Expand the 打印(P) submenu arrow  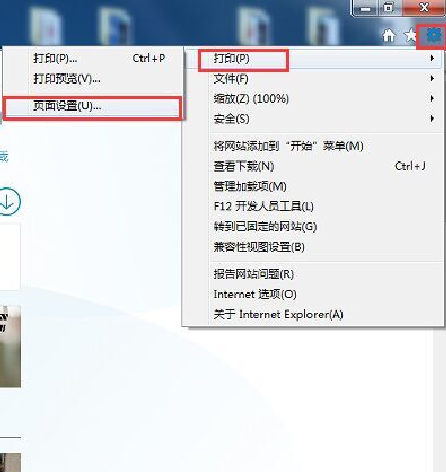[x=432, y=58]
